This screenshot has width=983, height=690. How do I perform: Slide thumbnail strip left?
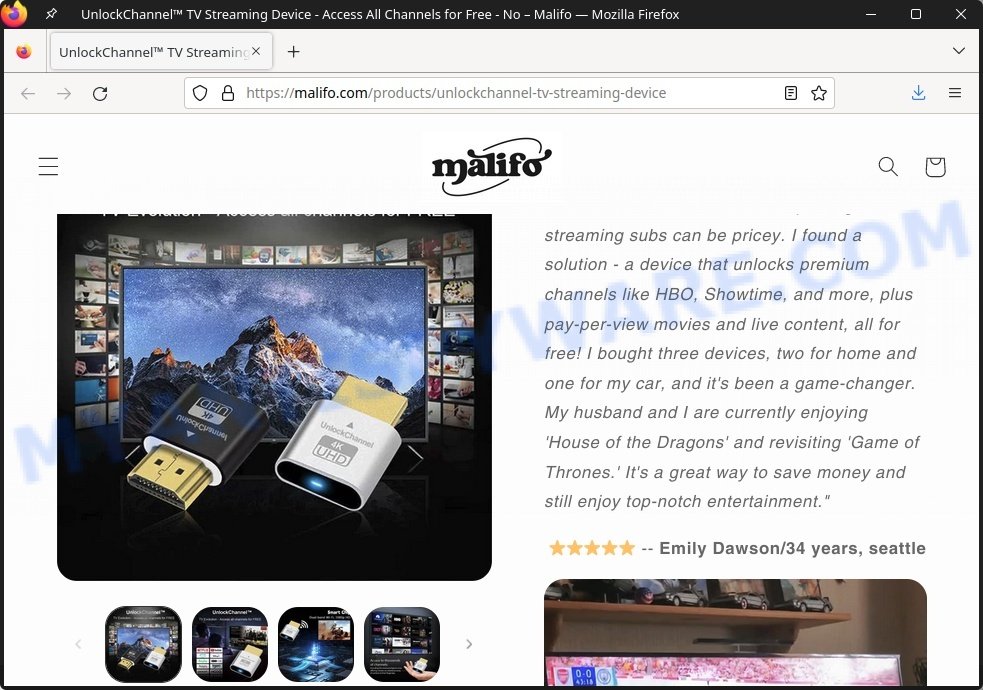pyautogui.click(x=78, y=644)
